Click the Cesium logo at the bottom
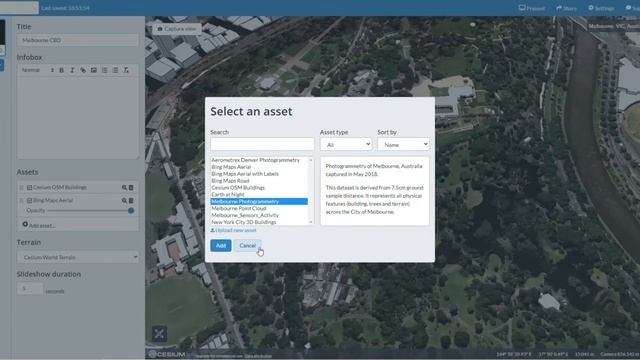 click(167, 354)
